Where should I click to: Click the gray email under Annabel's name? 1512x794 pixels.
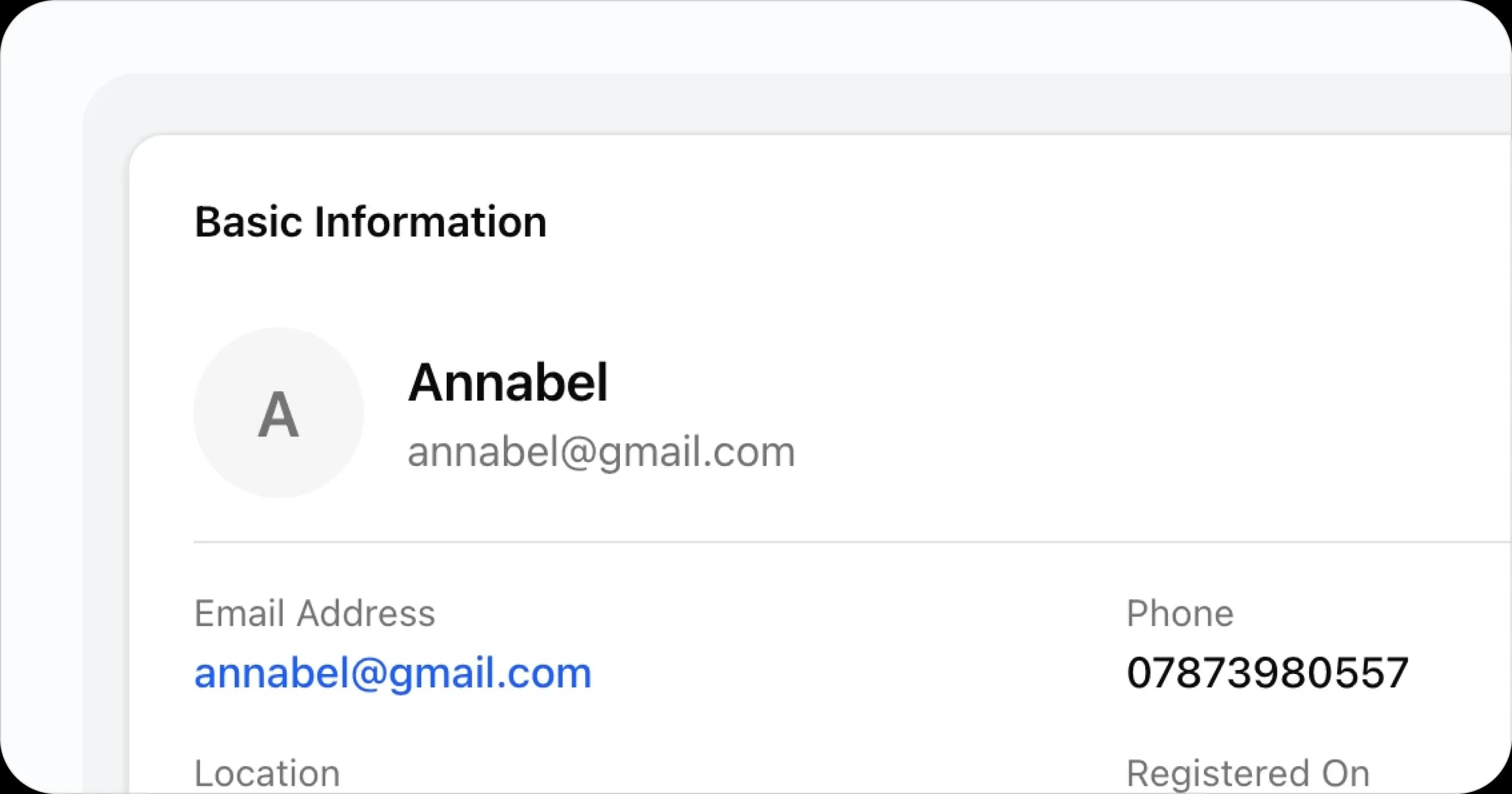point(602,452)
